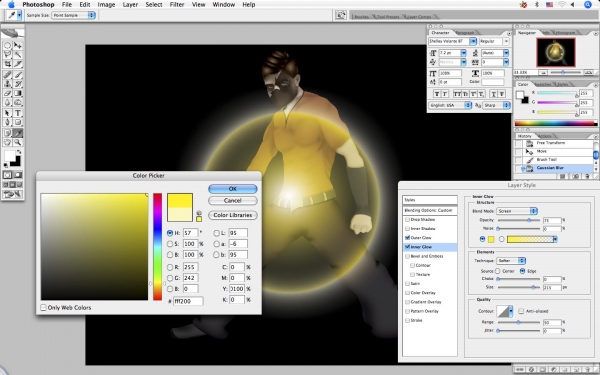Select the Elliptical Marquee tool
Viewport: 600px width, 375px height.
(x=7, y=45)
